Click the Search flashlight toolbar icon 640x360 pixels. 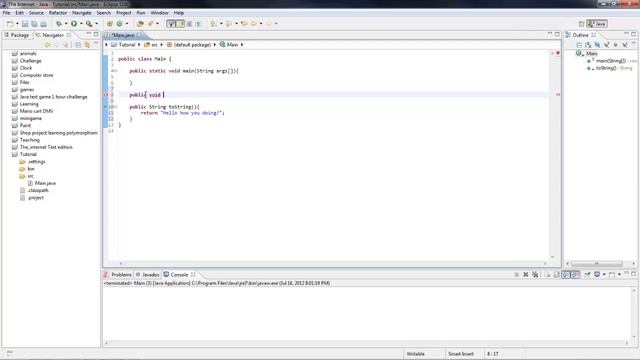[x=150, y=24]
